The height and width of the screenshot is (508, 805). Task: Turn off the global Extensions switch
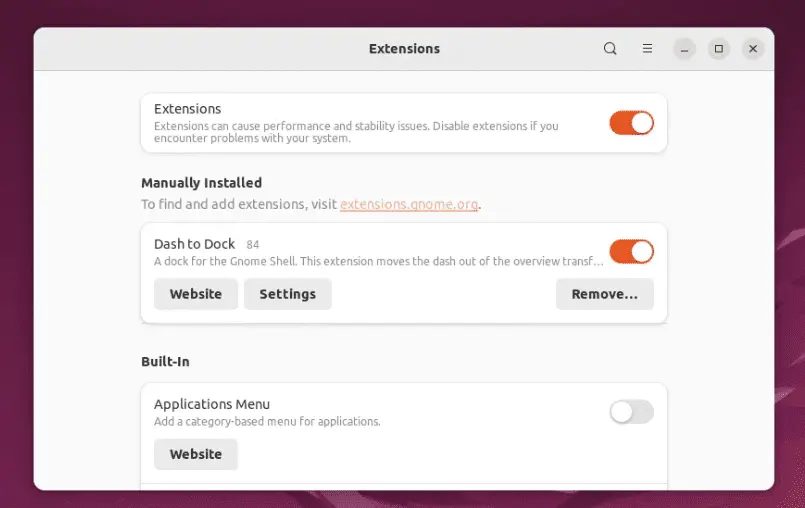(631, 123)
